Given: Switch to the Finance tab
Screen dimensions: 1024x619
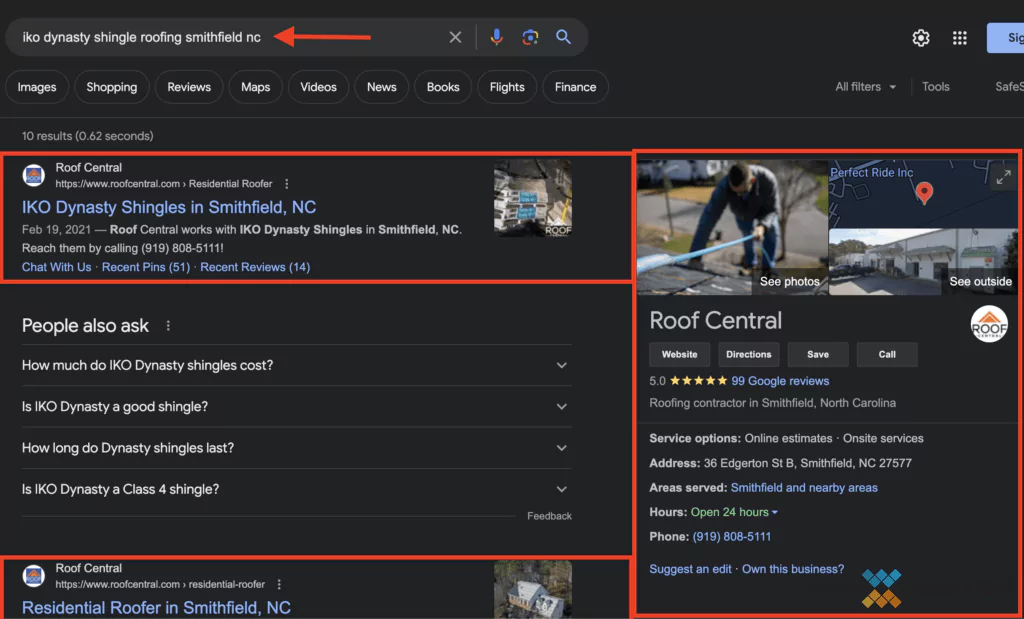Looking at the screenshot, I should 575,87.
